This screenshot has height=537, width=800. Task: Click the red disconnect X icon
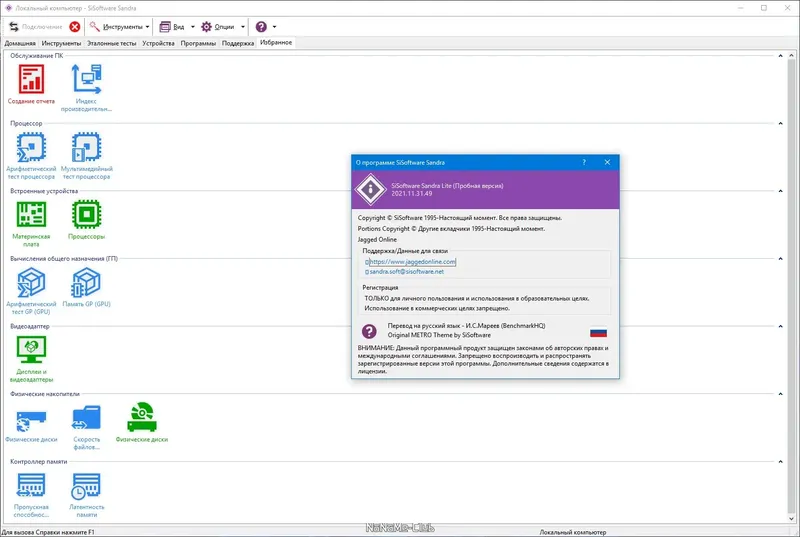(74, 27)
